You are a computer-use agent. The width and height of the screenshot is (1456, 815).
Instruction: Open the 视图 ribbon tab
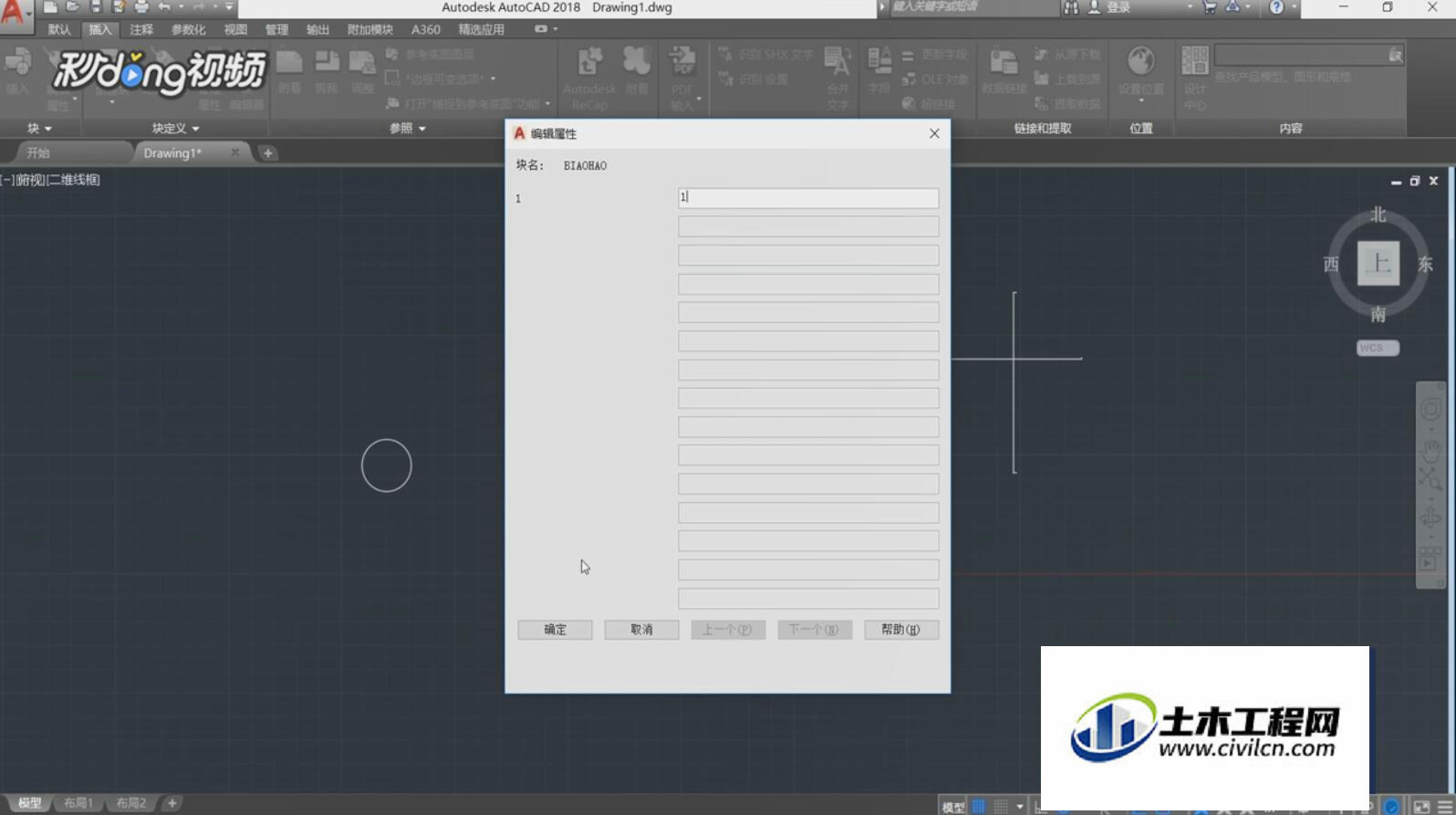(235, 29)
